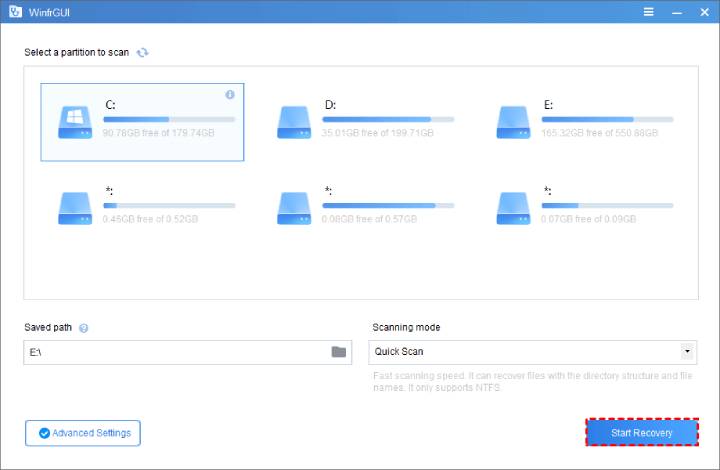Click the C: Windows drive icon
Image resolution: width=720 pixels, height=470 pixels.
(75, 123)
